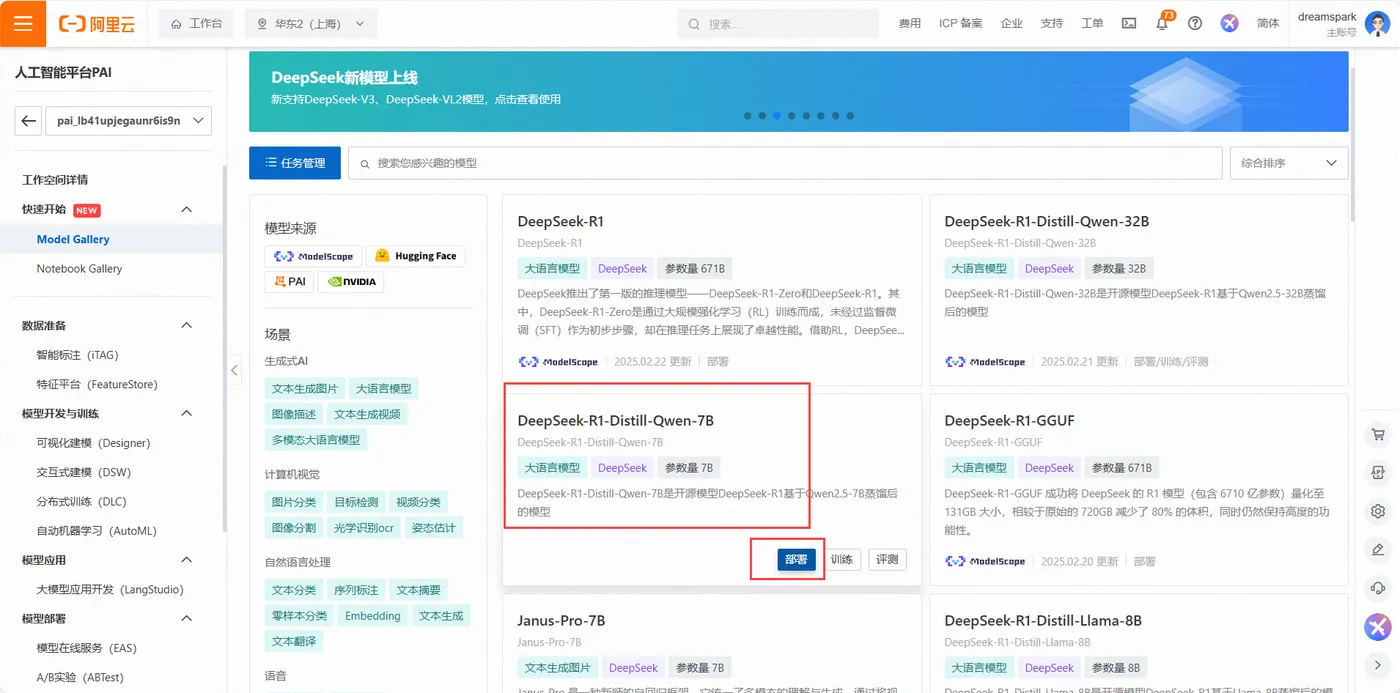Open workspace dropdown pai_lb41upjegaunr6is9n
Viewport: 1400px width, 693px height.
(128, 121)
